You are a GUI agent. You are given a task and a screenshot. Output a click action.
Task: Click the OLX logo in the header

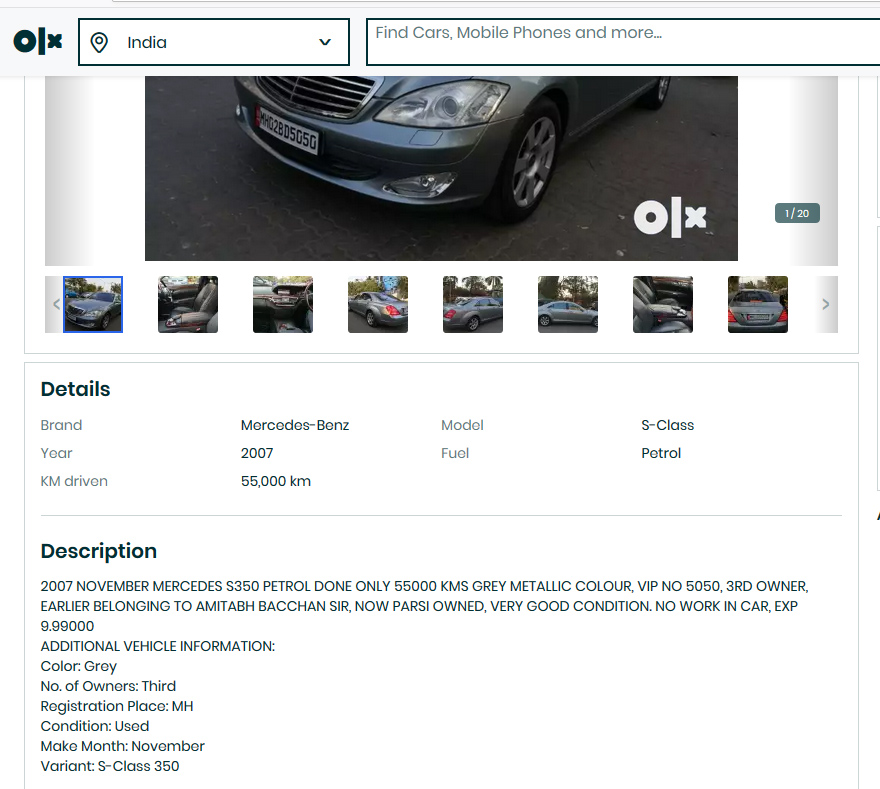pyautogui.click(x=38, y=42)
